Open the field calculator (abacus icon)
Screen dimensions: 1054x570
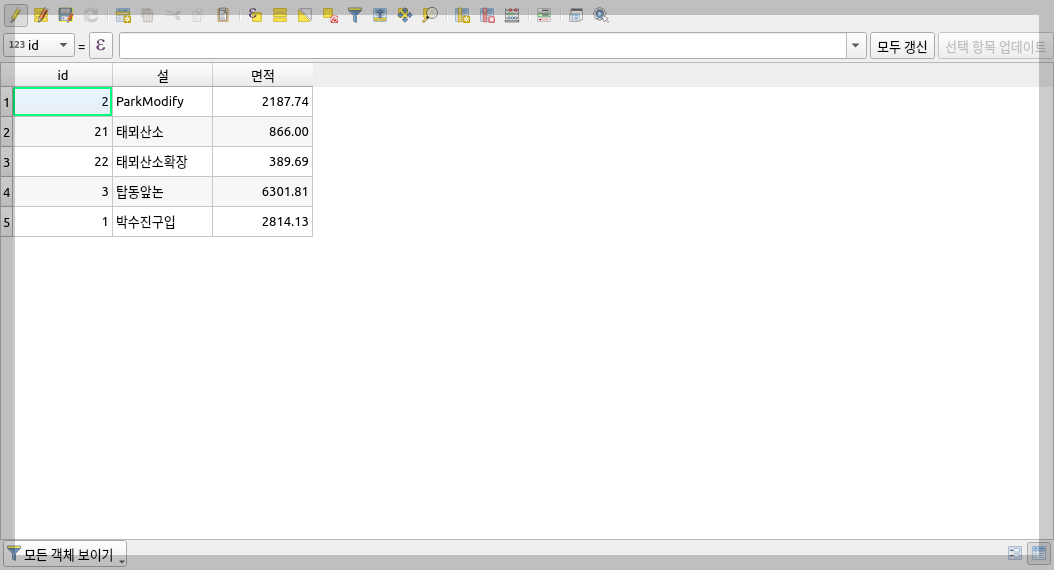512,15
